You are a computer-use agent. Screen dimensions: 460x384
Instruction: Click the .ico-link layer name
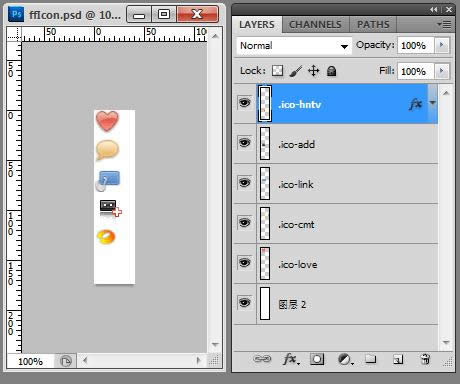click(x=296, y=185)
